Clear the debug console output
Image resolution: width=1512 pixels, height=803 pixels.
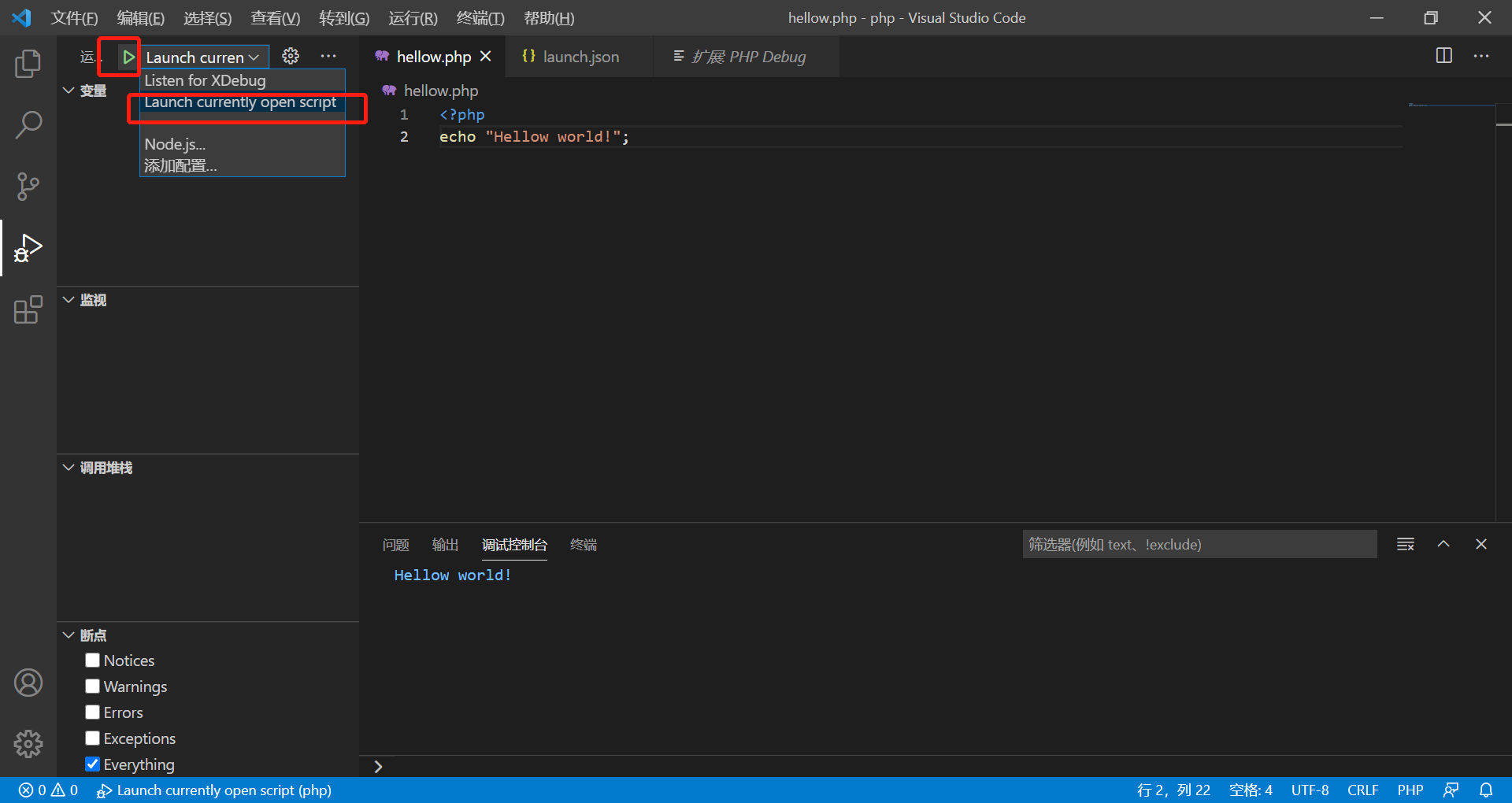tap(1406, 544)
